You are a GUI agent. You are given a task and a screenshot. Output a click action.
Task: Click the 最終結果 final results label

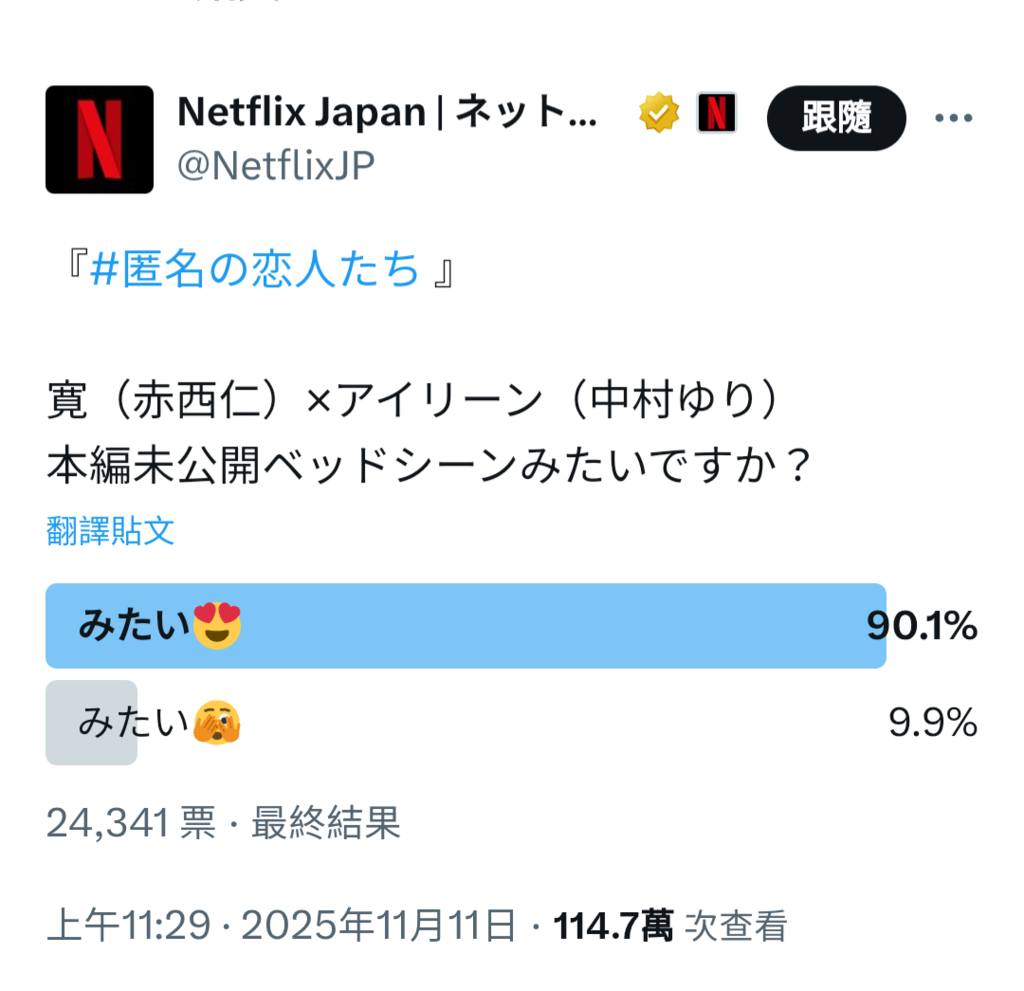(x=325, y=823)
